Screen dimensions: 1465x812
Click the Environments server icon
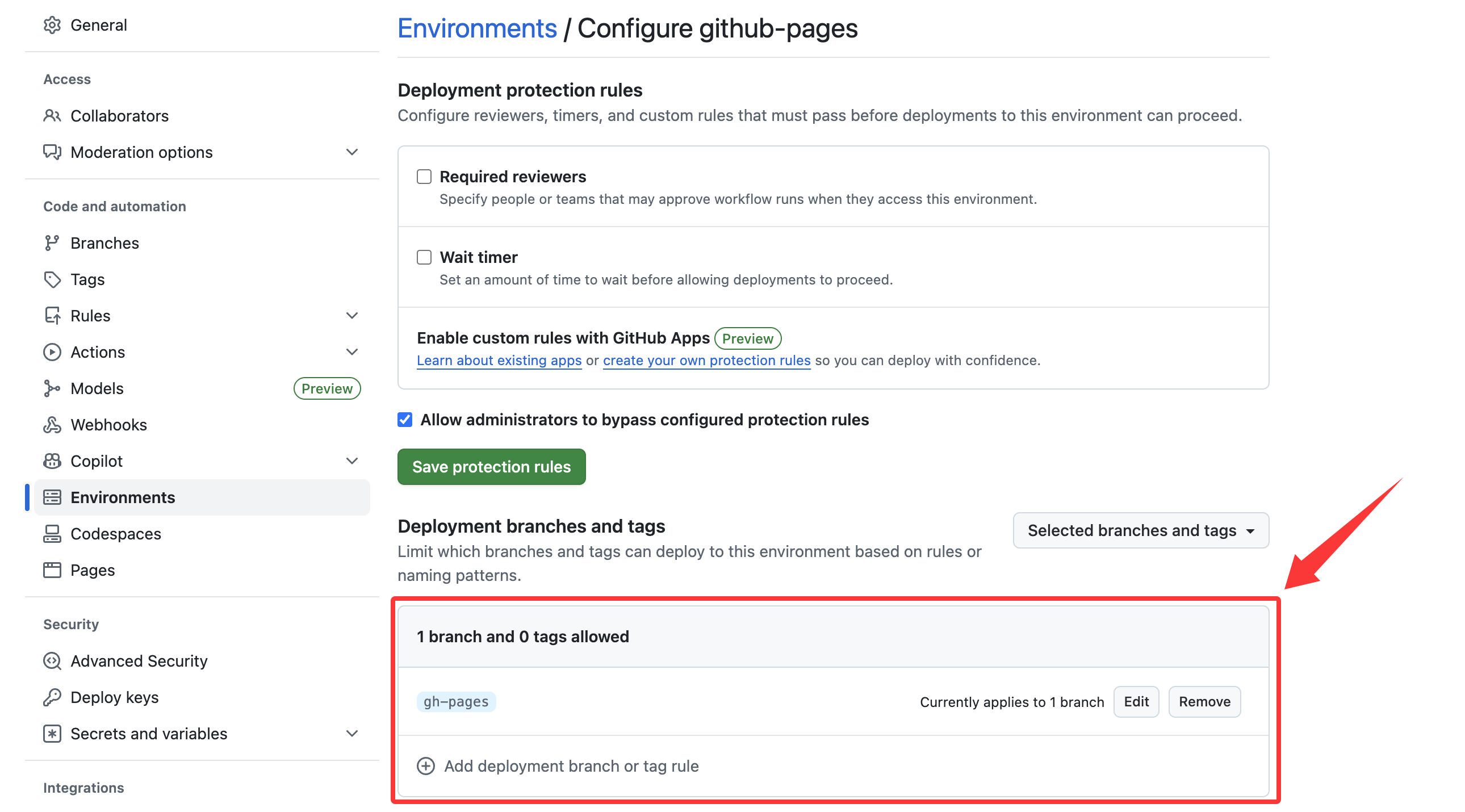(52, 498)
